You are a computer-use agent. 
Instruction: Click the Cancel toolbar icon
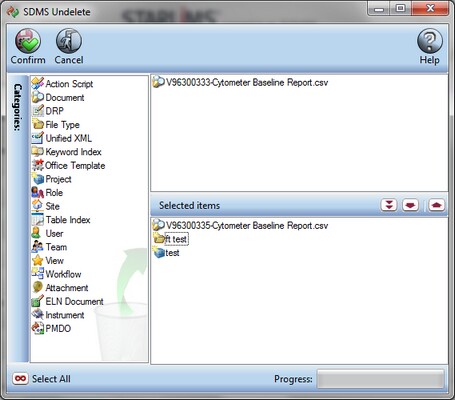pos(69,41)
